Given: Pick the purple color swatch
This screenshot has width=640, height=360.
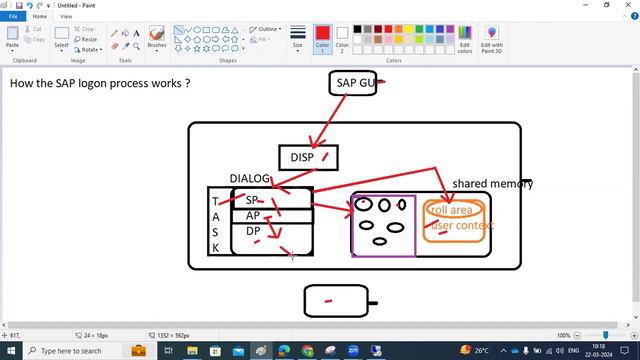Looking at the screenshot, I should tap(450, 29).
